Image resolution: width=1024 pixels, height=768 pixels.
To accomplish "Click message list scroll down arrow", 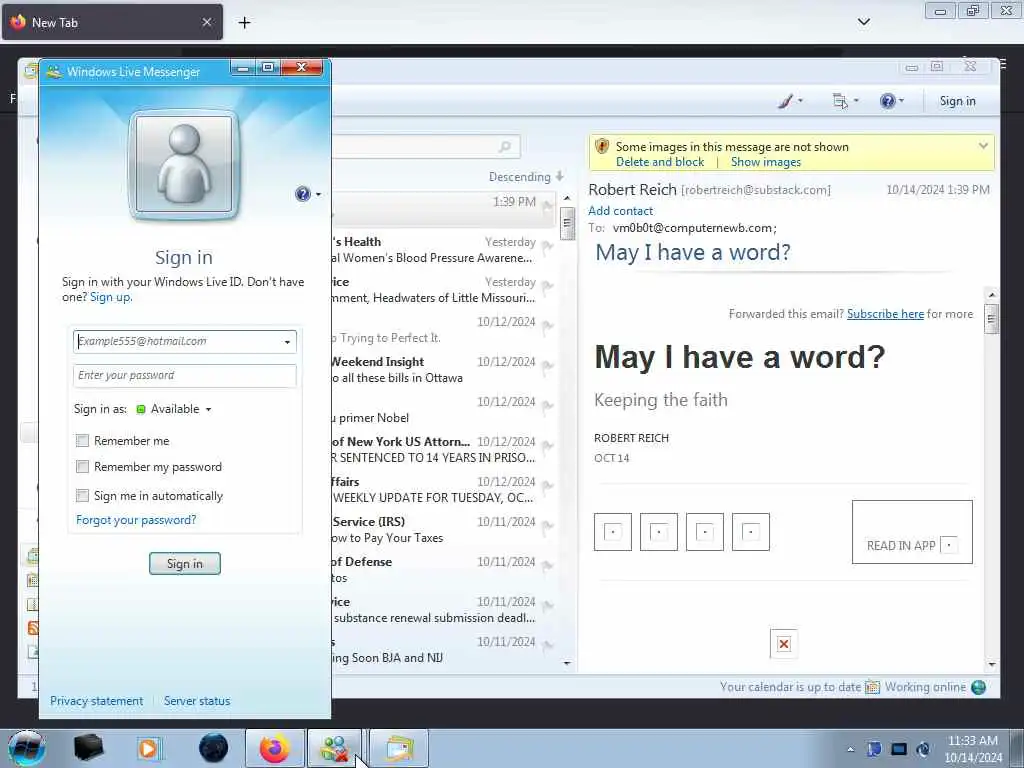I will 567,663.
